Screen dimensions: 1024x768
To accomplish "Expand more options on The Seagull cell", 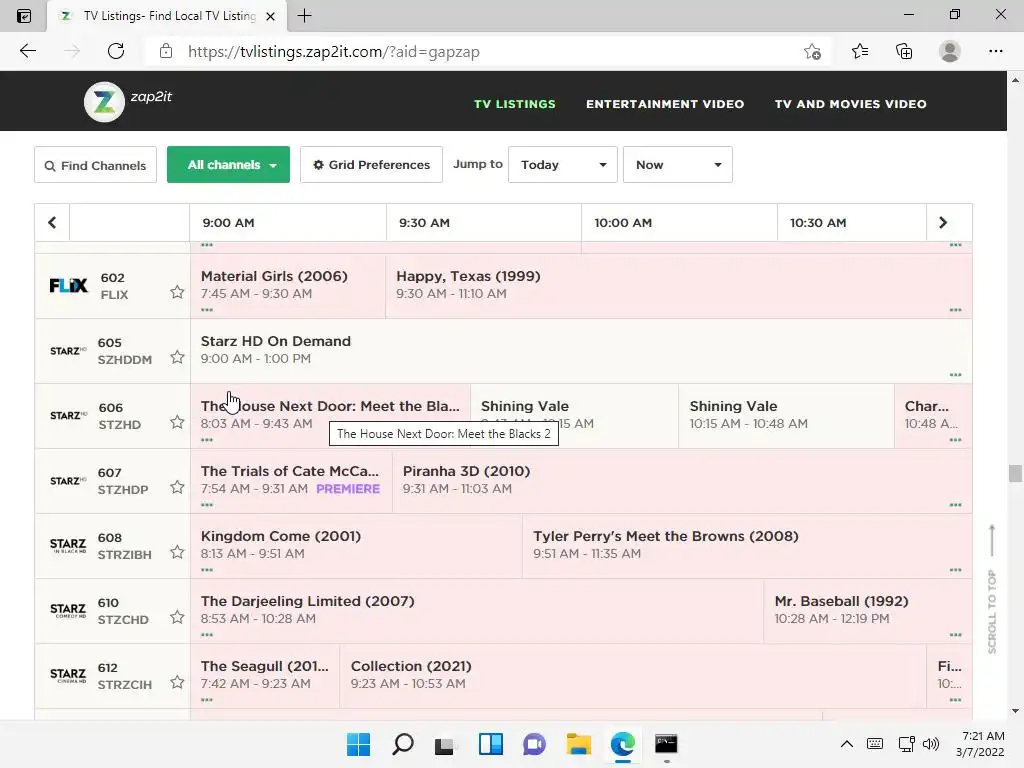I will click(x=207, y=700).
